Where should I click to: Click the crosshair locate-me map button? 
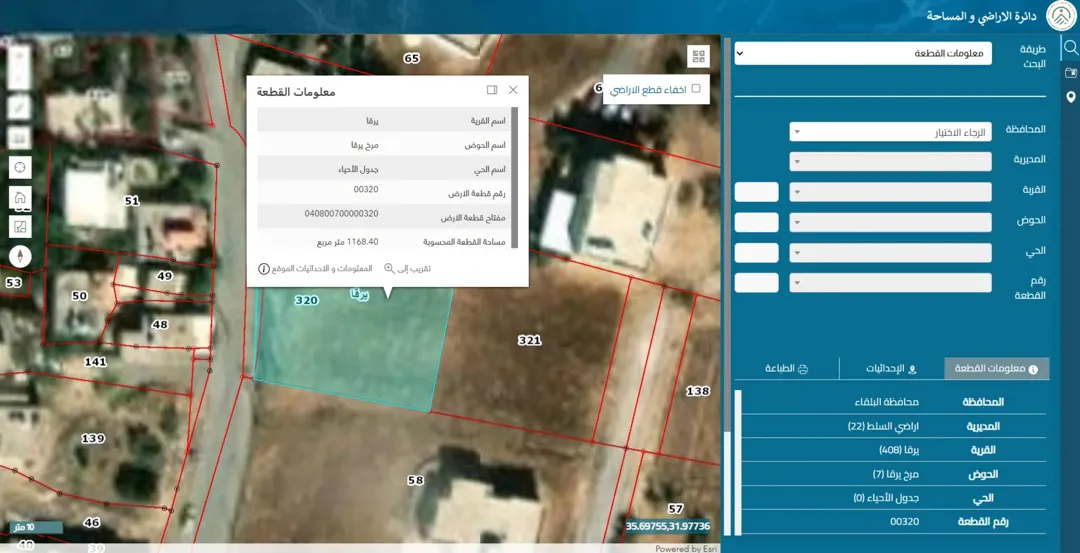click(20, 167)
